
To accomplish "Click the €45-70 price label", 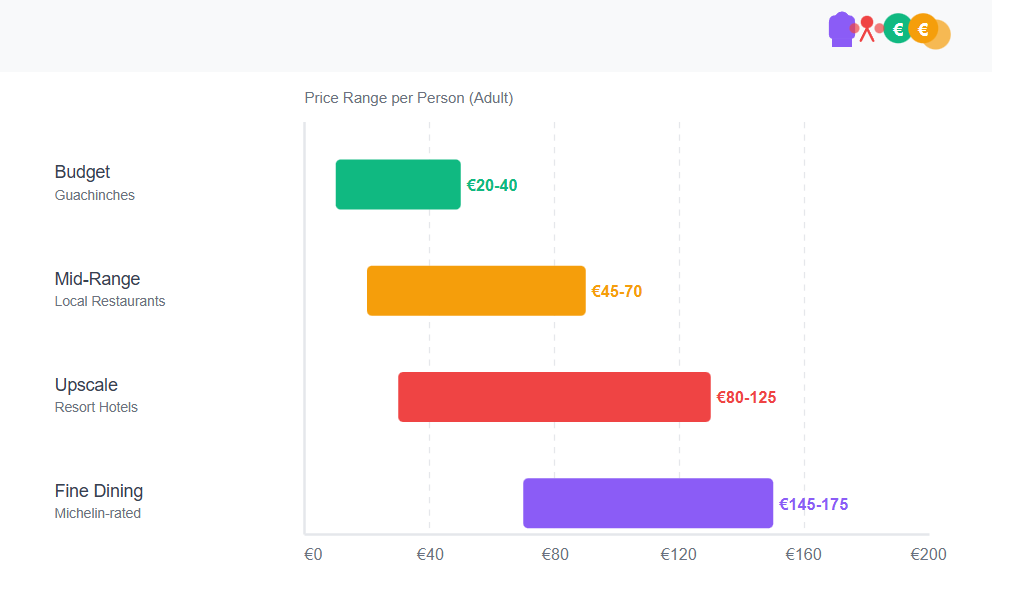I will click(x=617, y=292).
